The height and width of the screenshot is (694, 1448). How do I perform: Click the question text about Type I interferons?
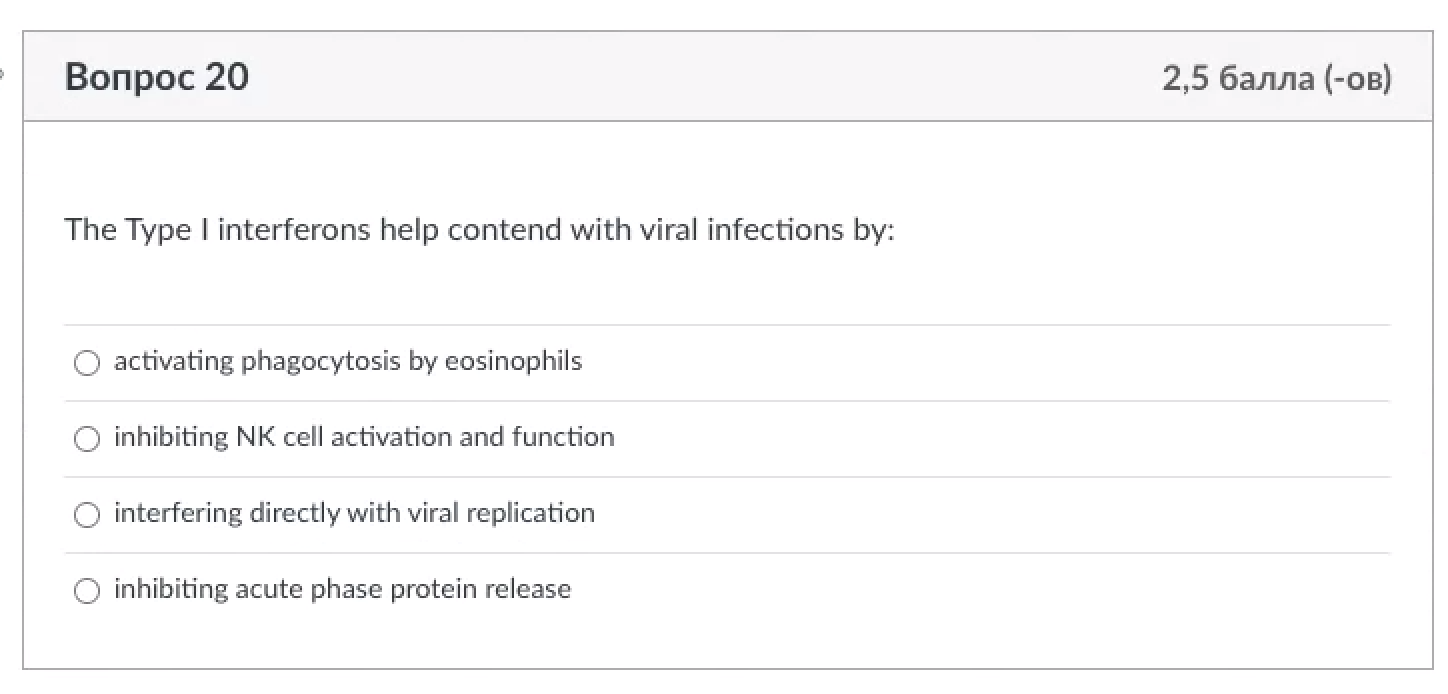coord(479,230)
